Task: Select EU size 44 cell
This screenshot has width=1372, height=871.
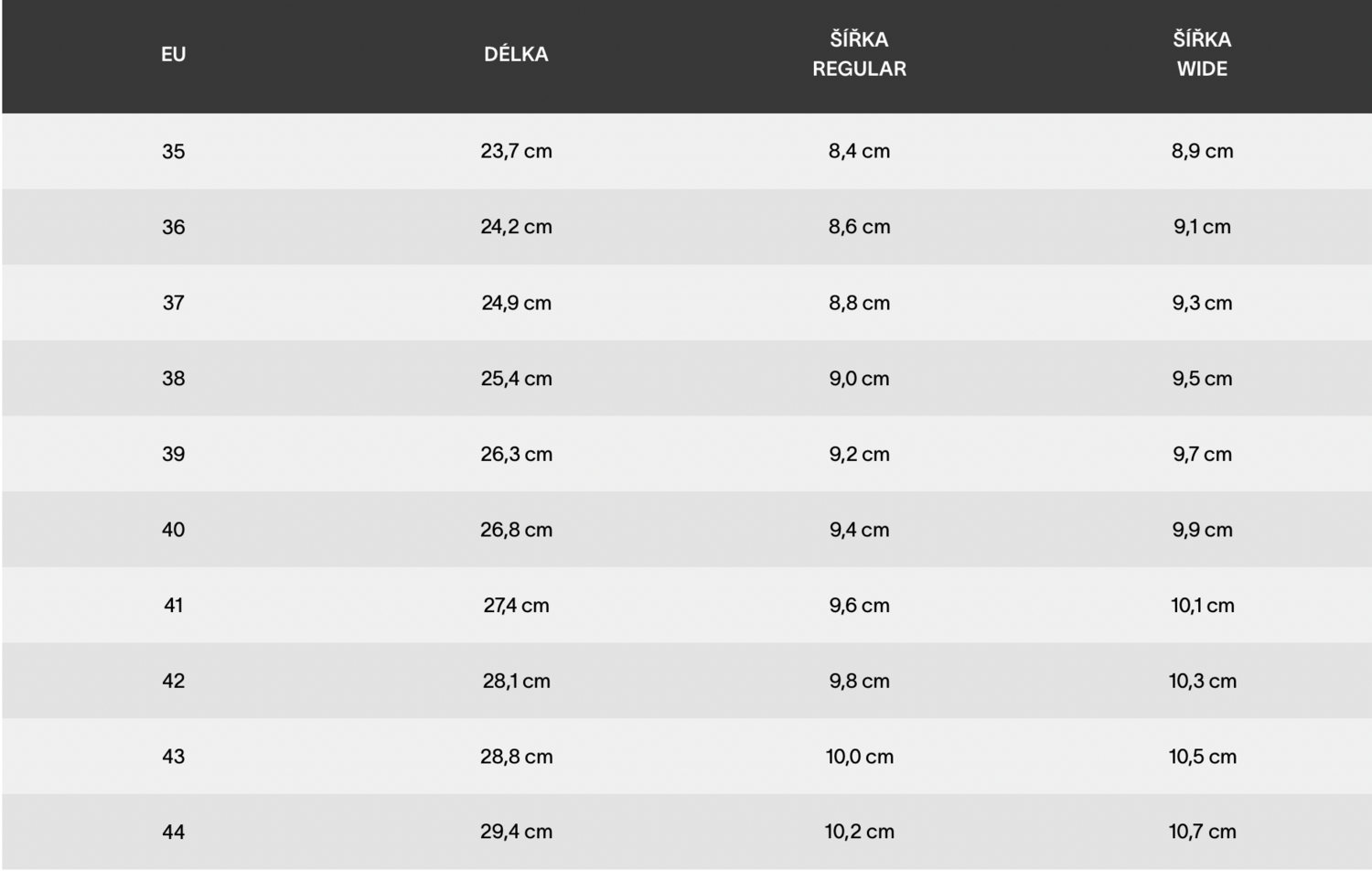Action: coord(173,832)
